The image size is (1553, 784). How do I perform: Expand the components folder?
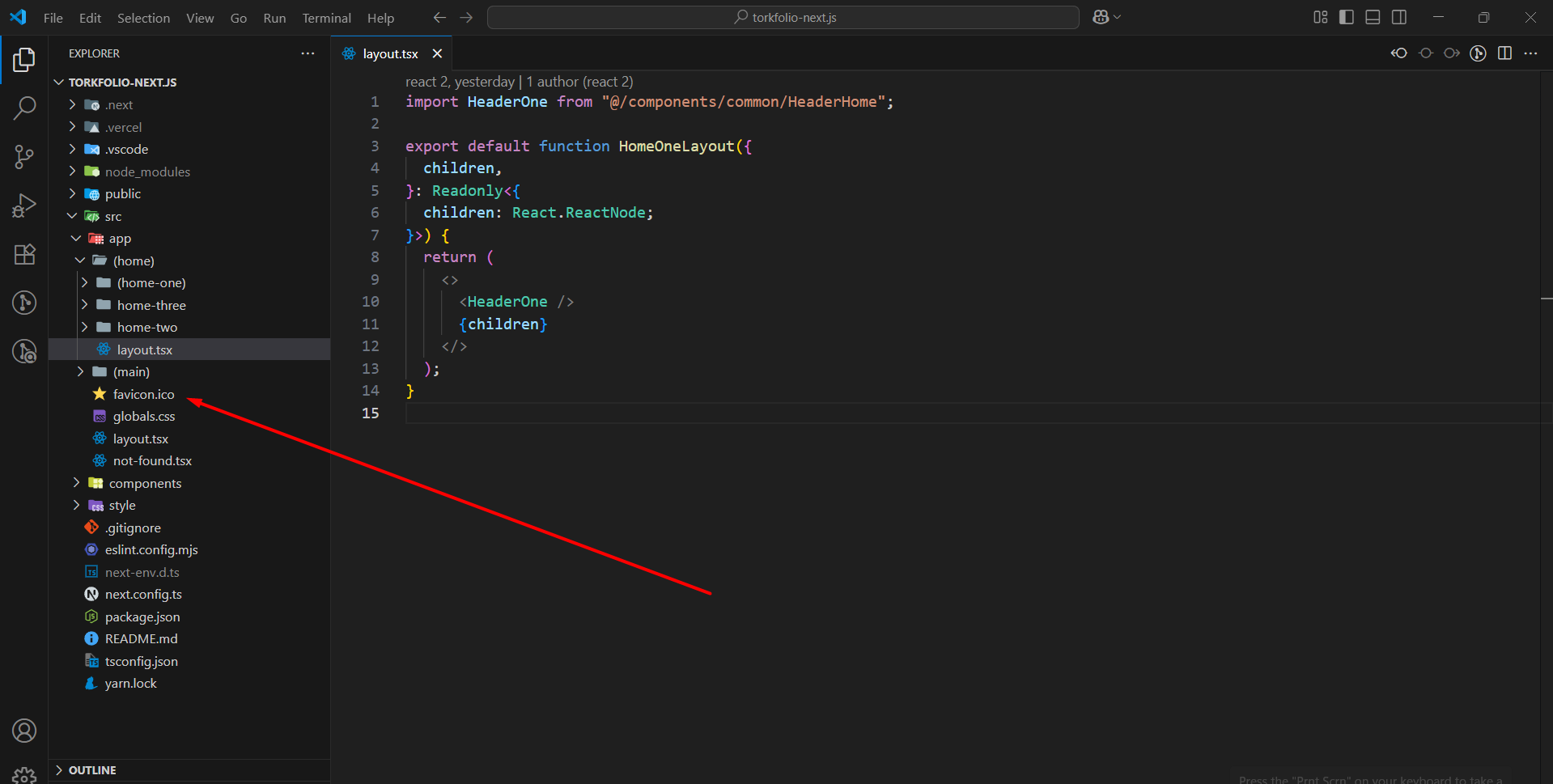[189, 483]
